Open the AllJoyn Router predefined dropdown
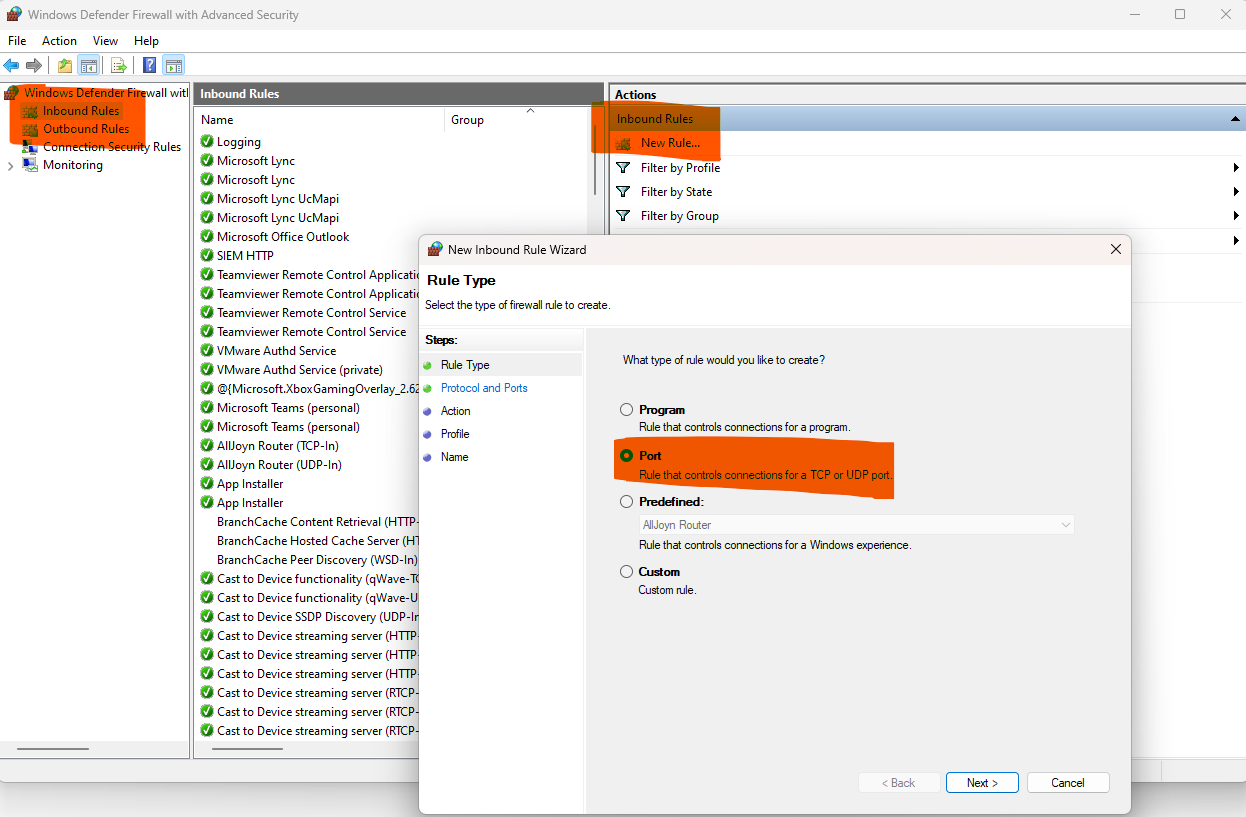The width and height of the screenshot is (1246, 817). click(856, 525)
